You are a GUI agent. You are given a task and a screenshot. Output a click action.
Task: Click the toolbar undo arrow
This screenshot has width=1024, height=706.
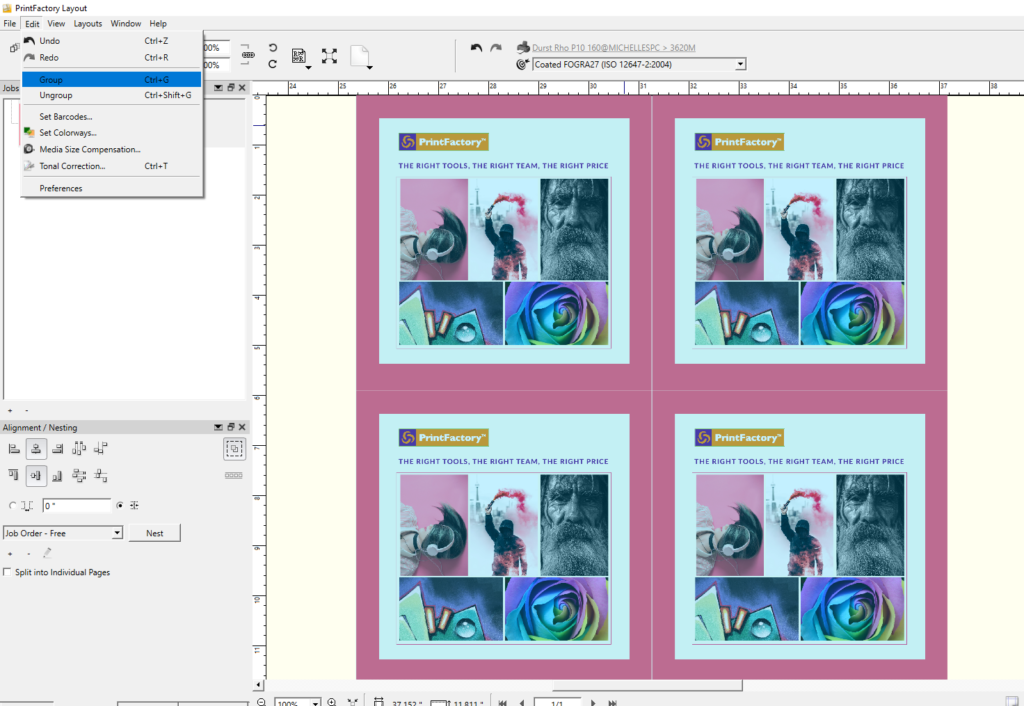476,48
